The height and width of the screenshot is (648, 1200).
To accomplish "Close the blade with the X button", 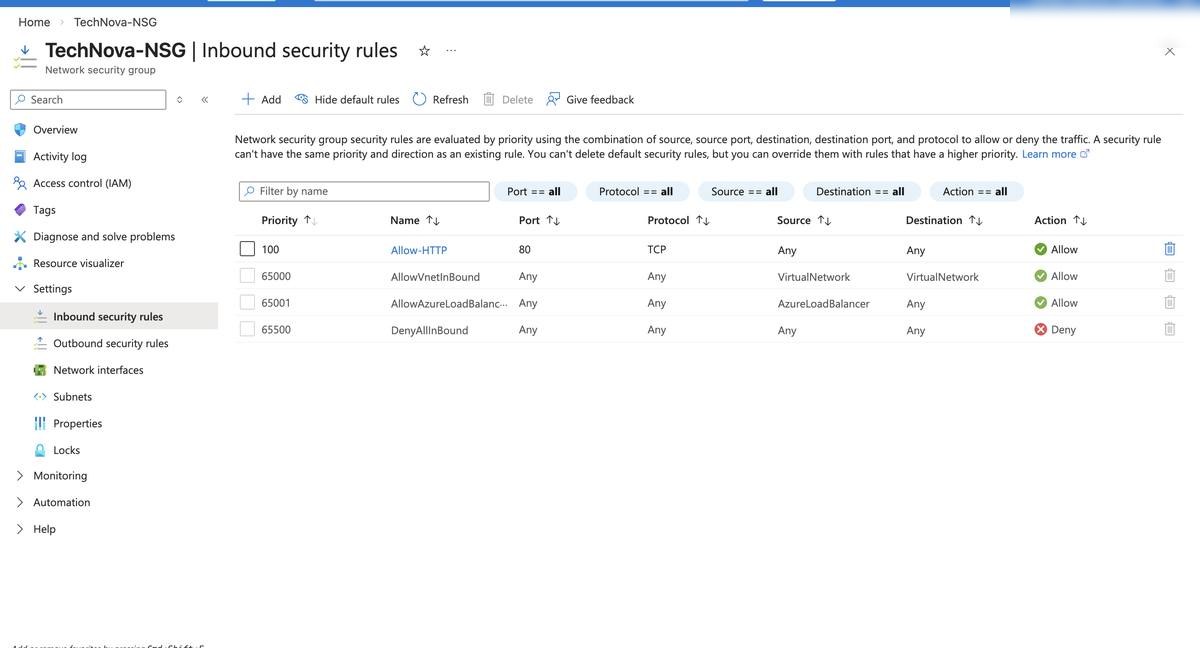I will pos(1170,51).
